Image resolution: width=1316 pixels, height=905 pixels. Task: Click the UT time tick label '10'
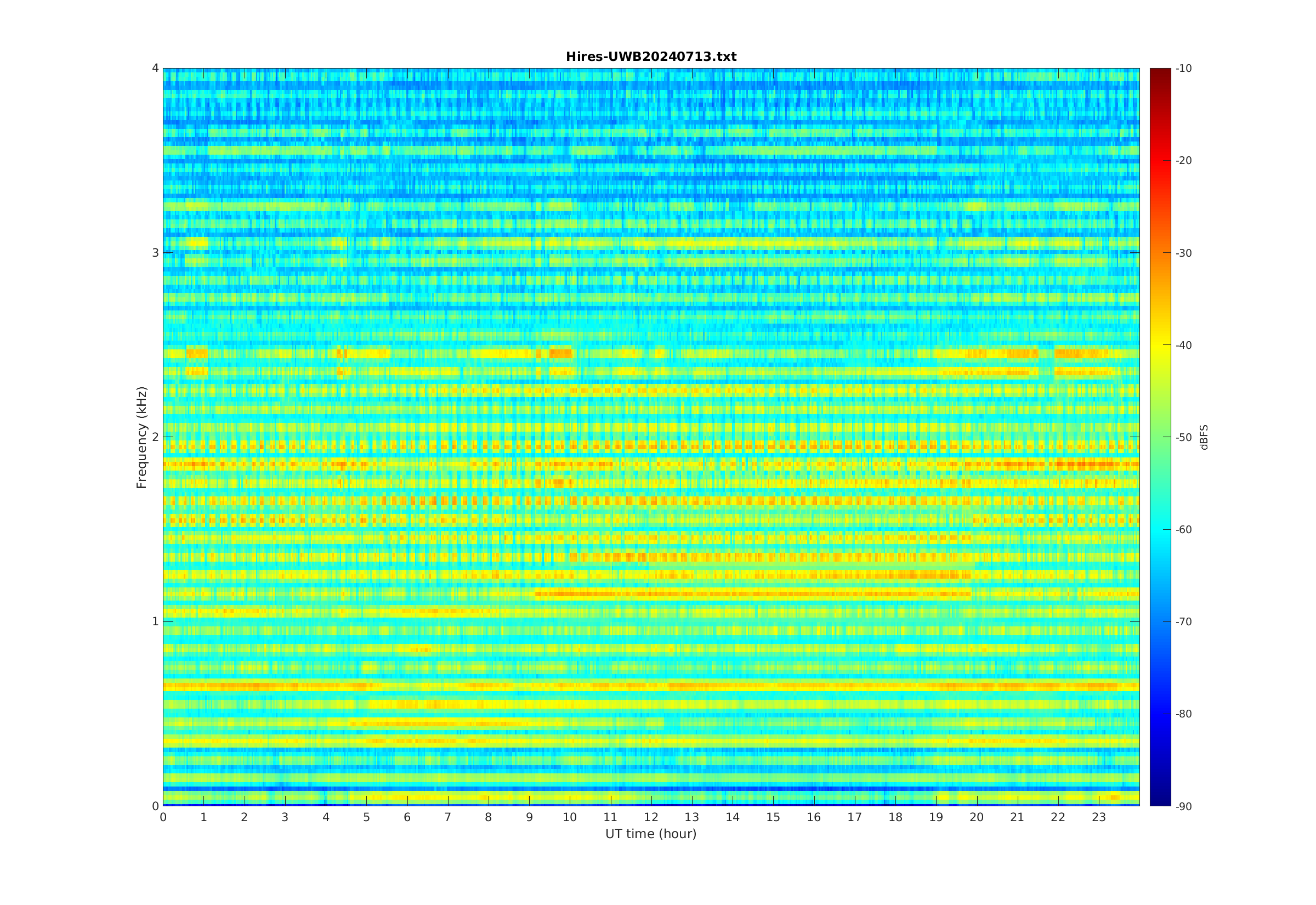[x=570, y=817]
